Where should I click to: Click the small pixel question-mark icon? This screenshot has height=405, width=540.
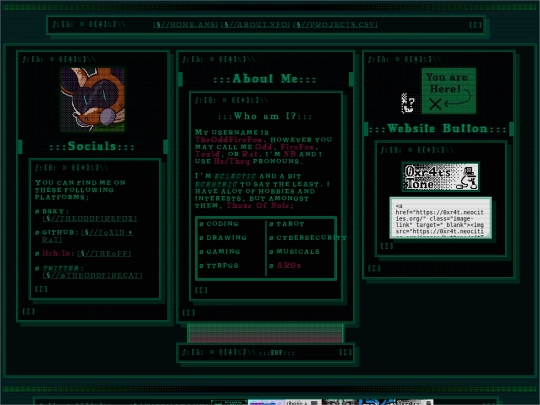click(x=408, y=103)
